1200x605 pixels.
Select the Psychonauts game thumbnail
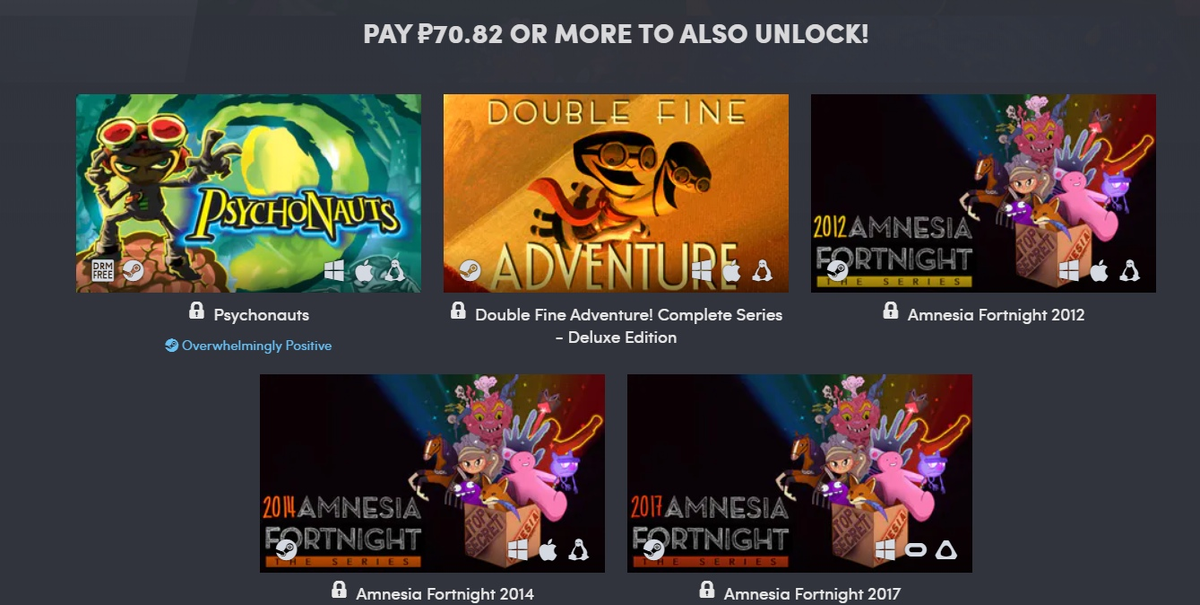249,194
